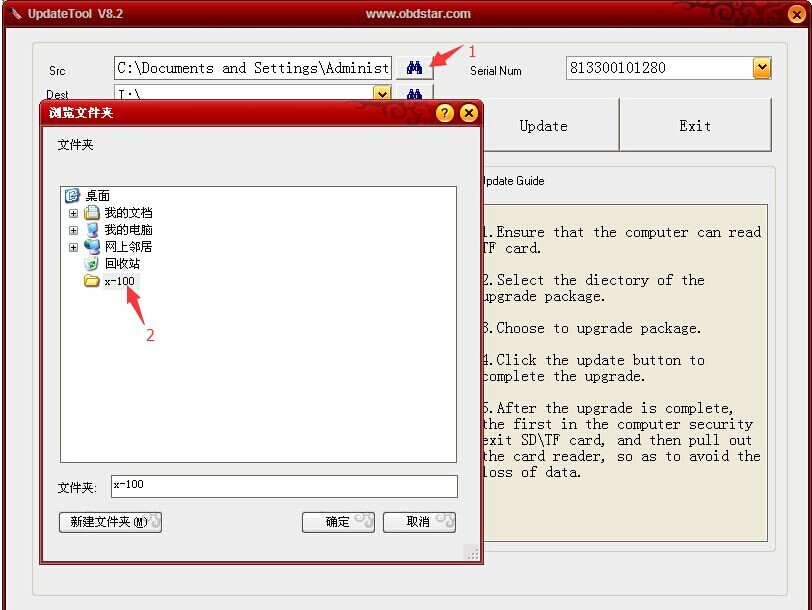
Task: Click the Exit button
Action: click(695, 126)
